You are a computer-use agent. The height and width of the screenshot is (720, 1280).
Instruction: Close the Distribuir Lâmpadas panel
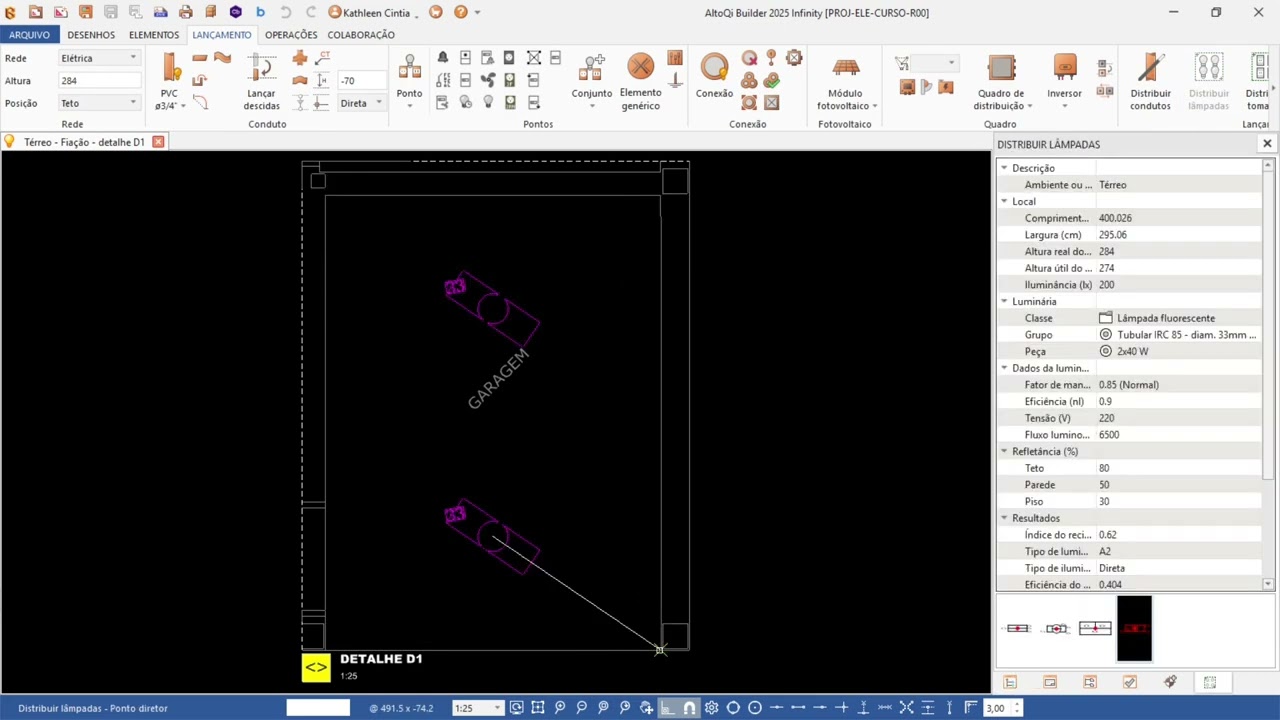click(1267, 144)
